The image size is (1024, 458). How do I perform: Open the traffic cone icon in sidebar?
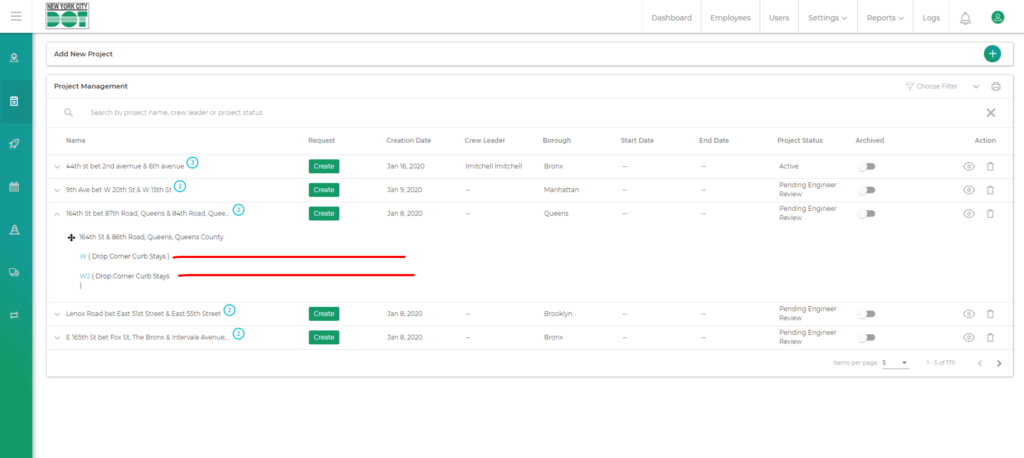(15, 230)
